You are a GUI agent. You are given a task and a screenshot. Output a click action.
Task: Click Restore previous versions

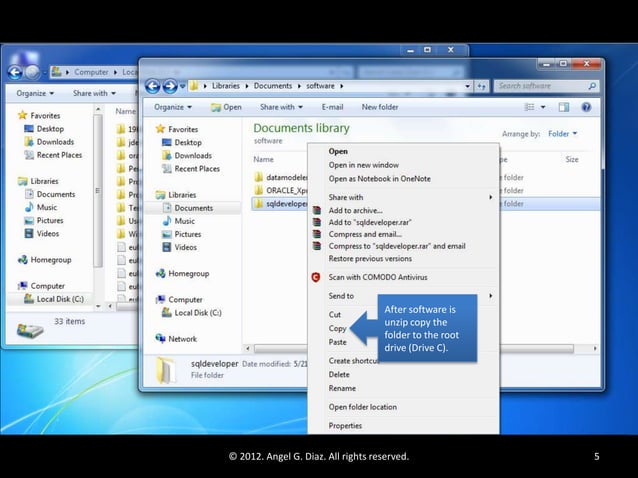(370, 259)
